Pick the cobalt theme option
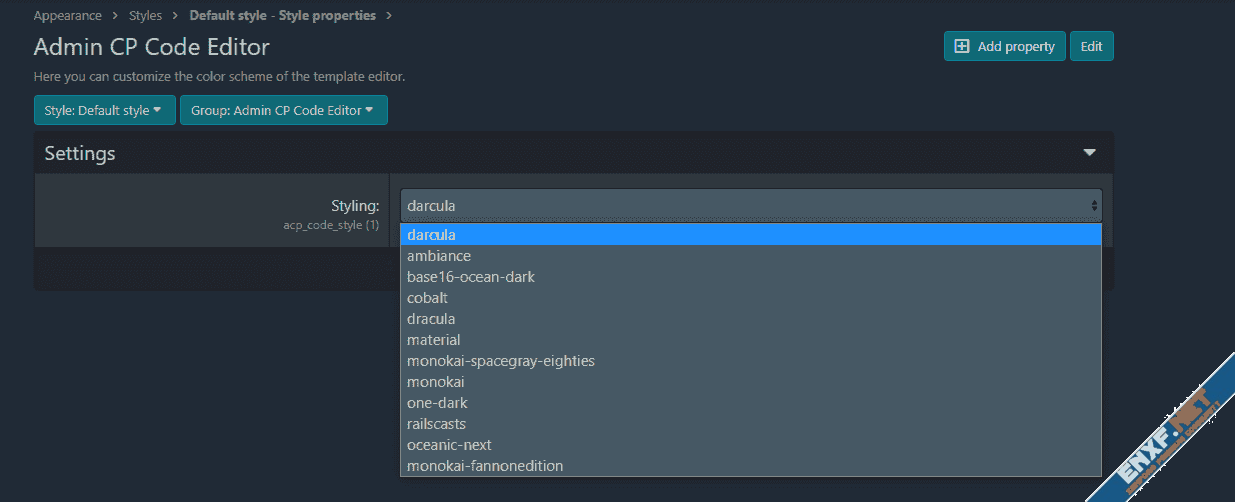This screenshot has height=502, width=1235. tap(427, 298)
